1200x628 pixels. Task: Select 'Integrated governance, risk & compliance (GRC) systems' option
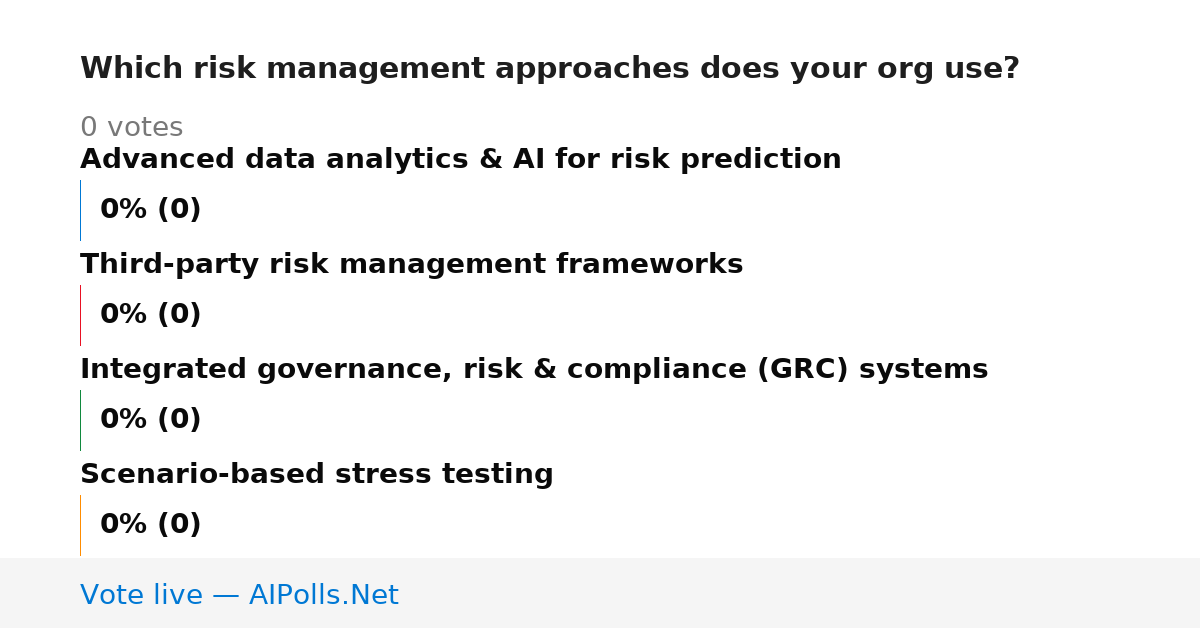[534, 369]
